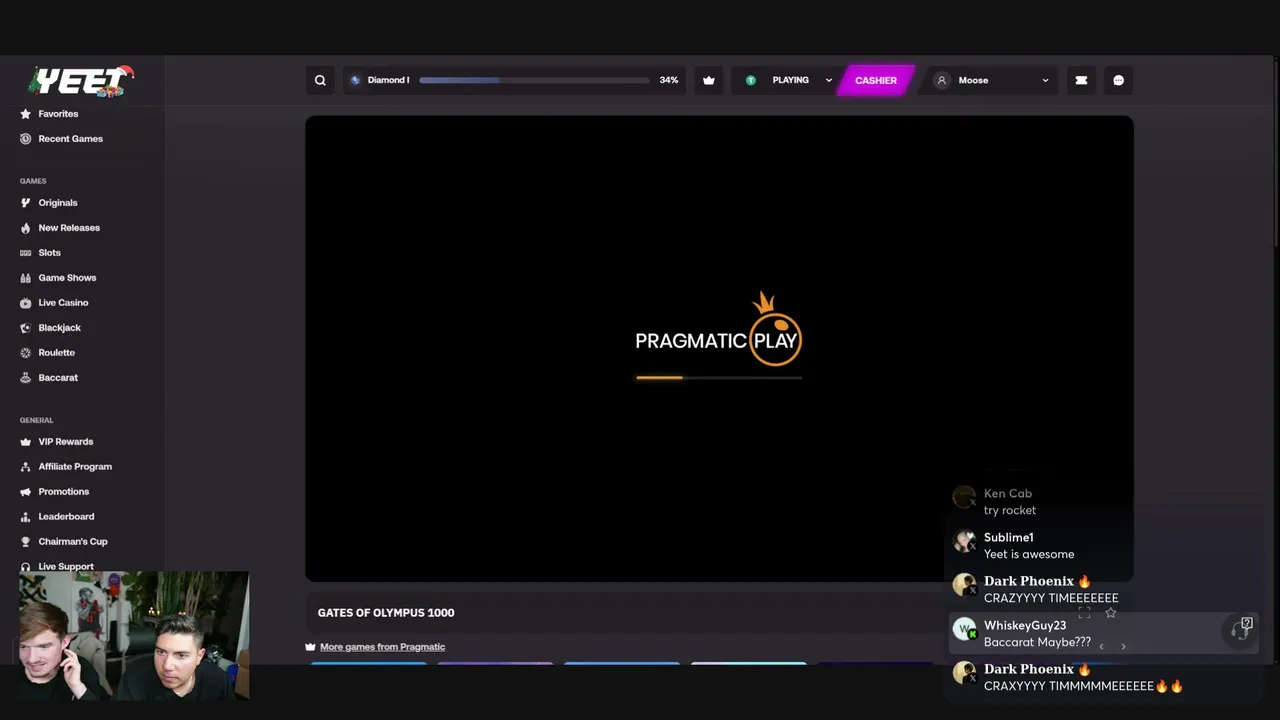The width and height of the screenshot is (1280, 720).
Task: Click the Pragmatic Play game loading frame
Action: (719, 348)
